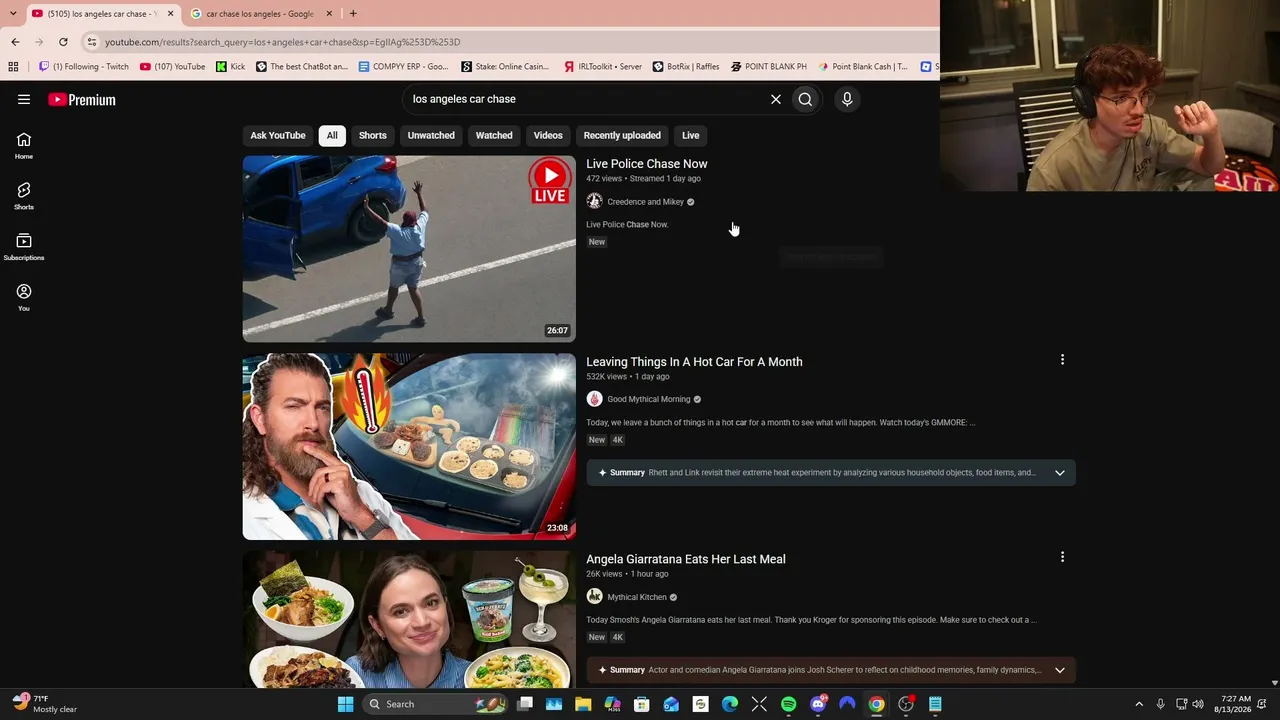Open the Stake Online Casino bookmark

coord(505,67)
